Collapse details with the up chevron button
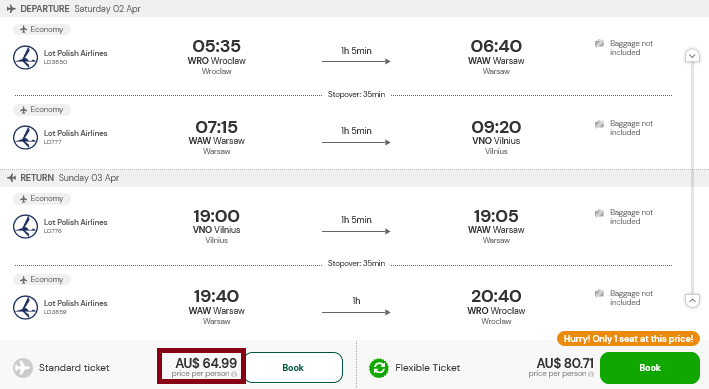Screen dimensions: 709x389 coord(692,300)
